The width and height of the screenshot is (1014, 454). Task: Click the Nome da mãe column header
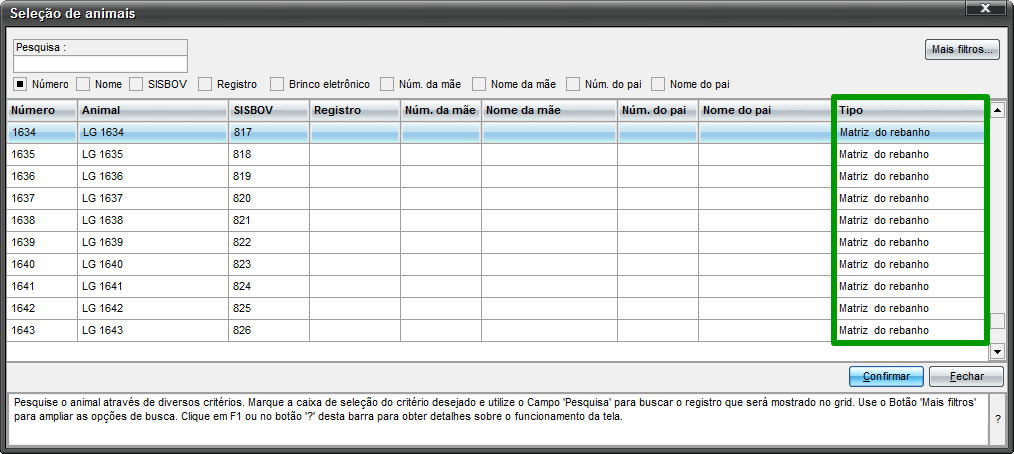point(549,111)
